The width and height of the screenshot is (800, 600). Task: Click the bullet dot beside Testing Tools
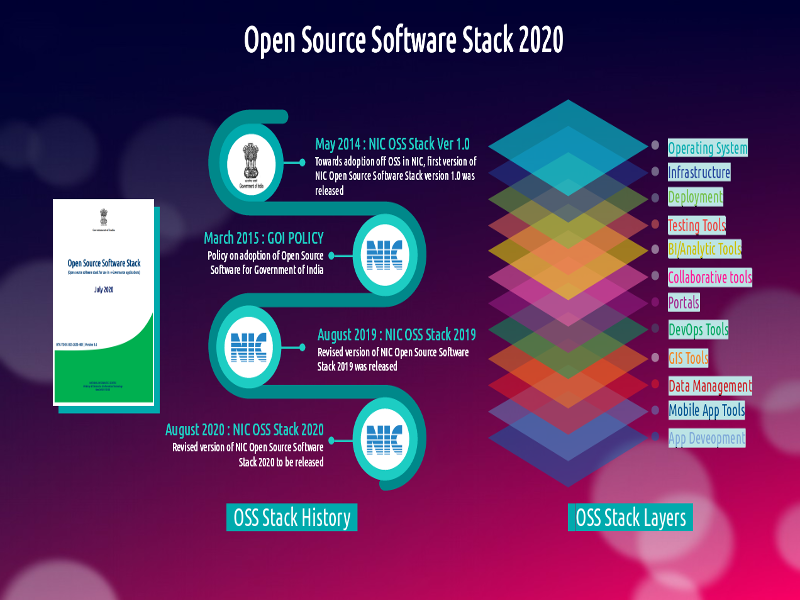[x=655, y=224]
